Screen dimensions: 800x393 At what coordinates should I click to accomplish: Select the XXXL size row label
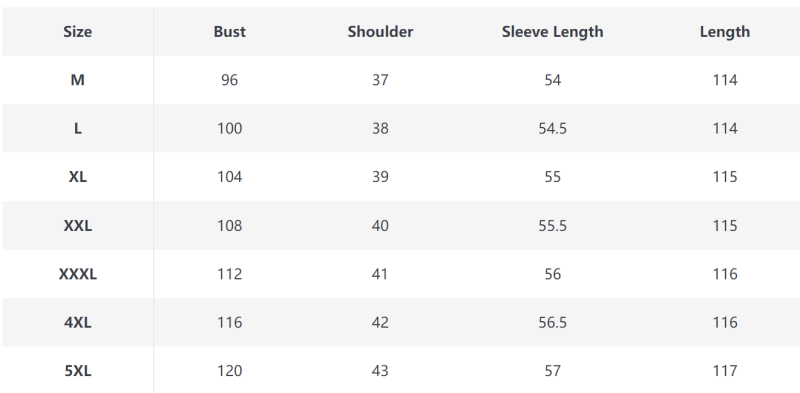click(78, 274)
